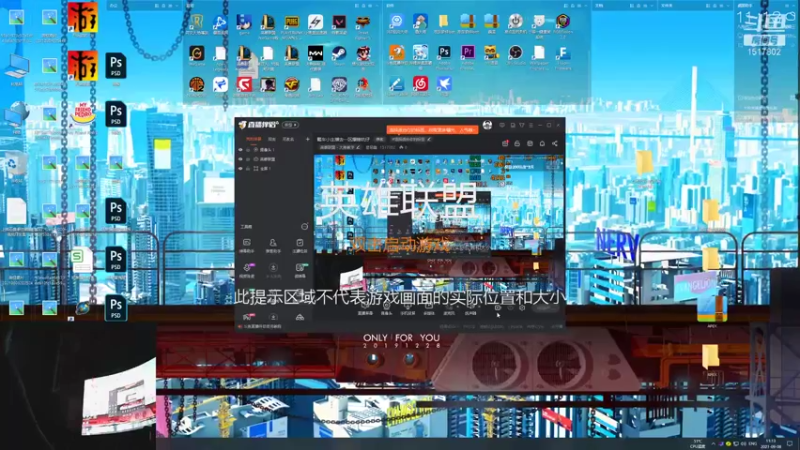Launch the NBA 2K basketball shortcut
Image resolution: width=800 pixels, height=450 pixels.
[196, 87]
